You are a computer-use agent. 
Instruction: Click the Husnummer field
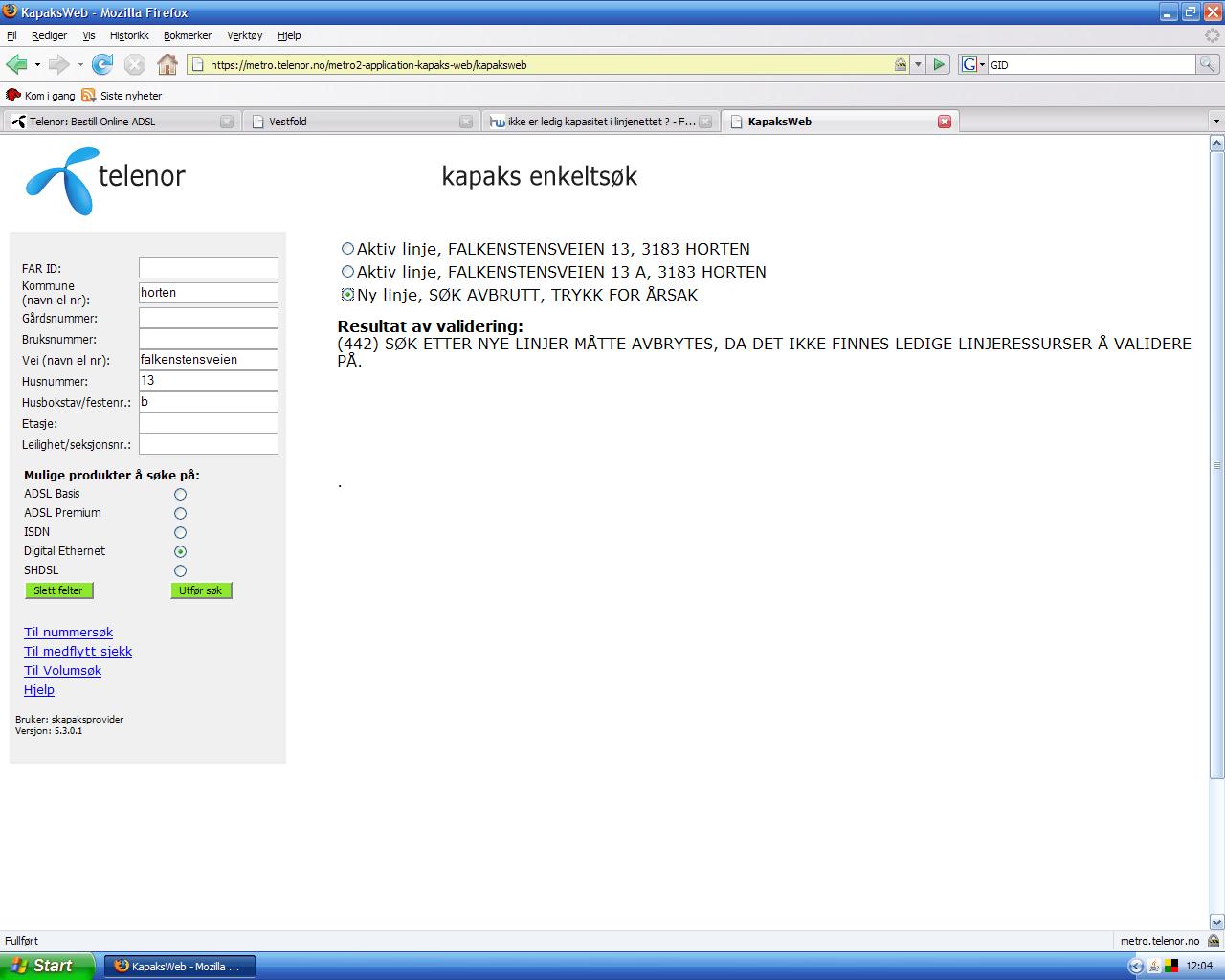tap(209, 381)
